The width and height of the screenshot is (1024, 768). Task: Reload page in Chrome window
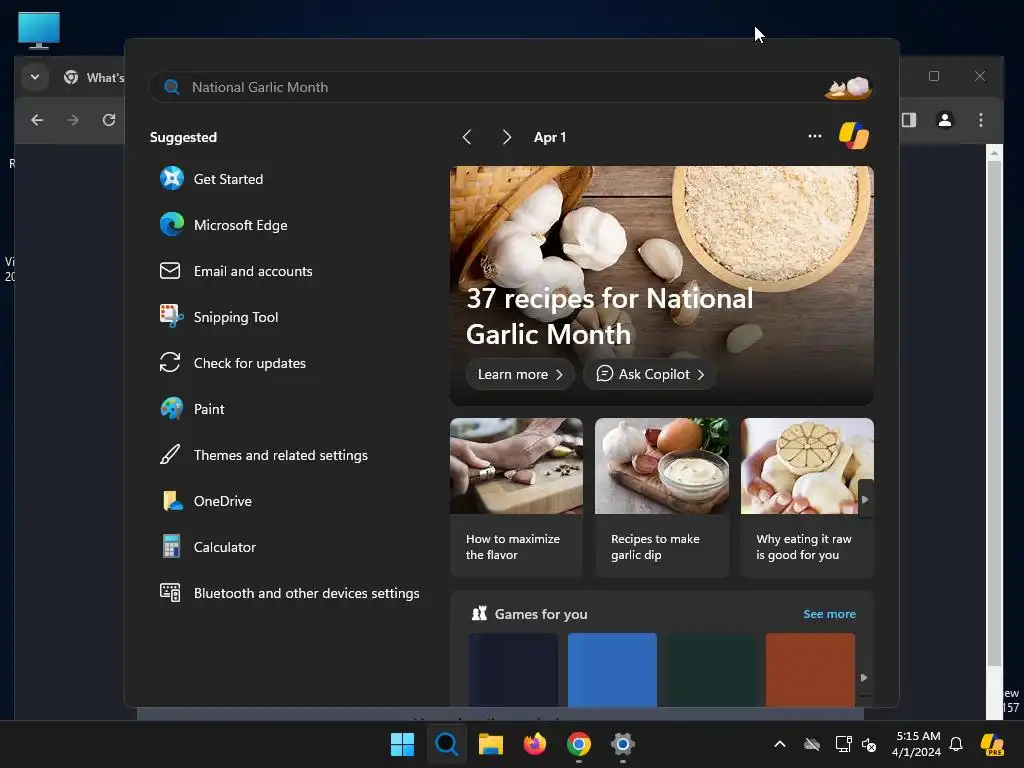[109, 120]
